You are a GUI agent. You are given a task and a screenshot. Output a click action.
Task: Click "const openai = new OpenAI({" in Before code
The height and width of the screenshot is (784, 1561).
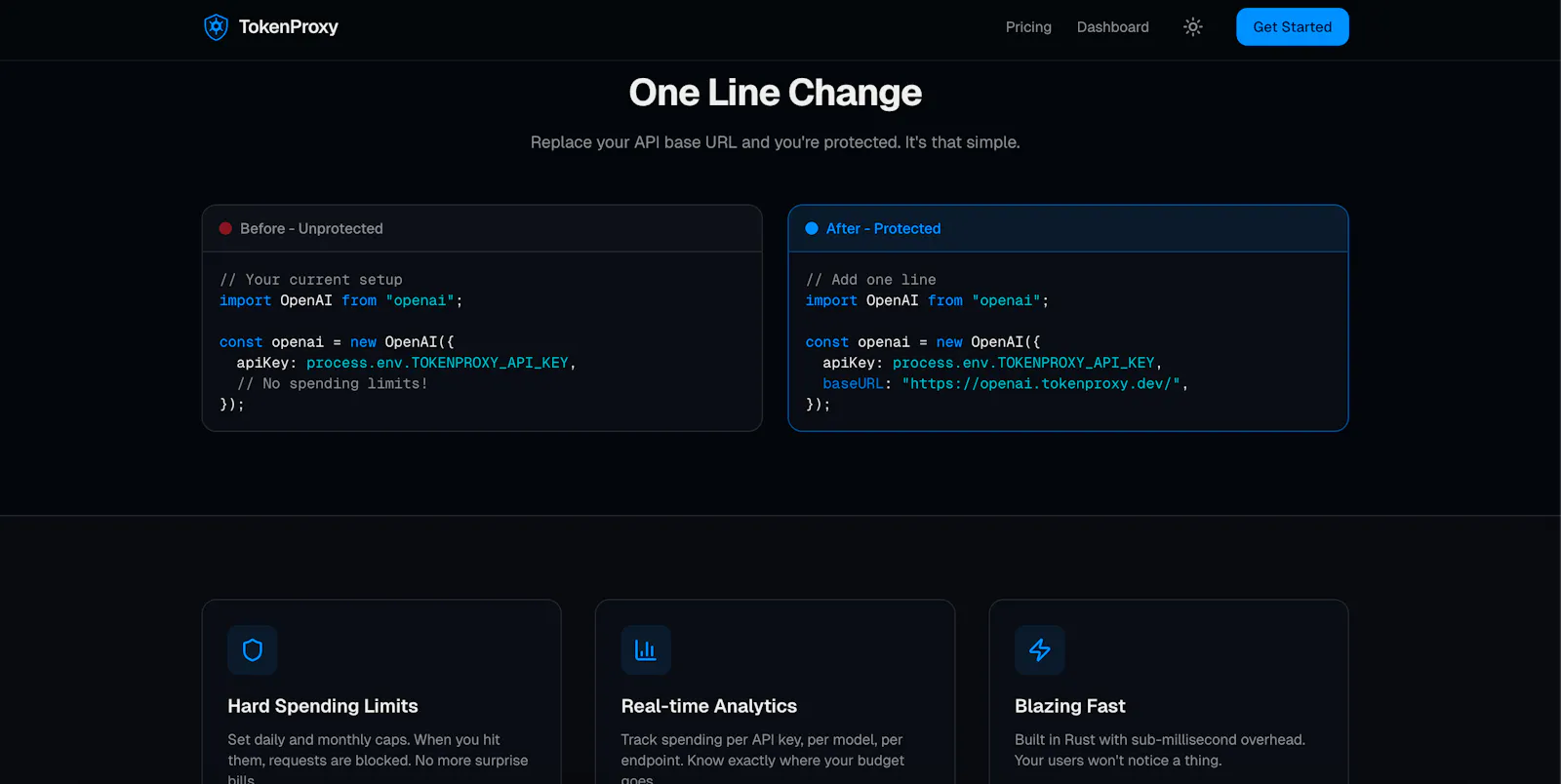pos(337,342)
